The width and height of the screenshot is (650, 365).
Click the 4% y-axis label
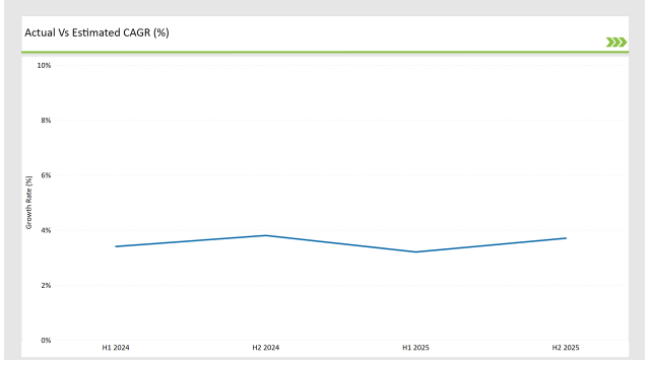tap(46, 230)
